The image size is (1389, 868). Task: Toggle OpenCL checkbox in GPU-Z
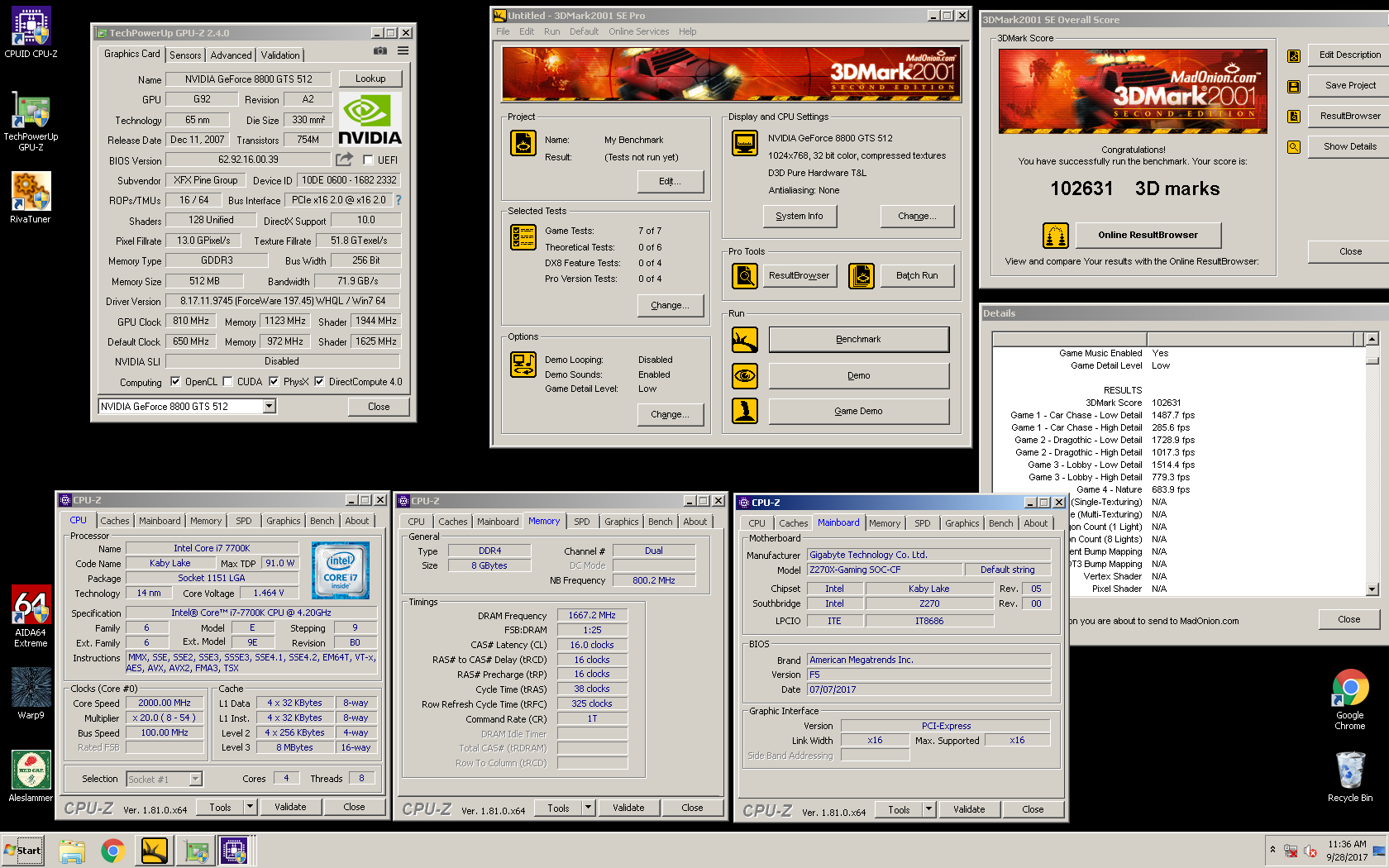[x=175, y=382]
